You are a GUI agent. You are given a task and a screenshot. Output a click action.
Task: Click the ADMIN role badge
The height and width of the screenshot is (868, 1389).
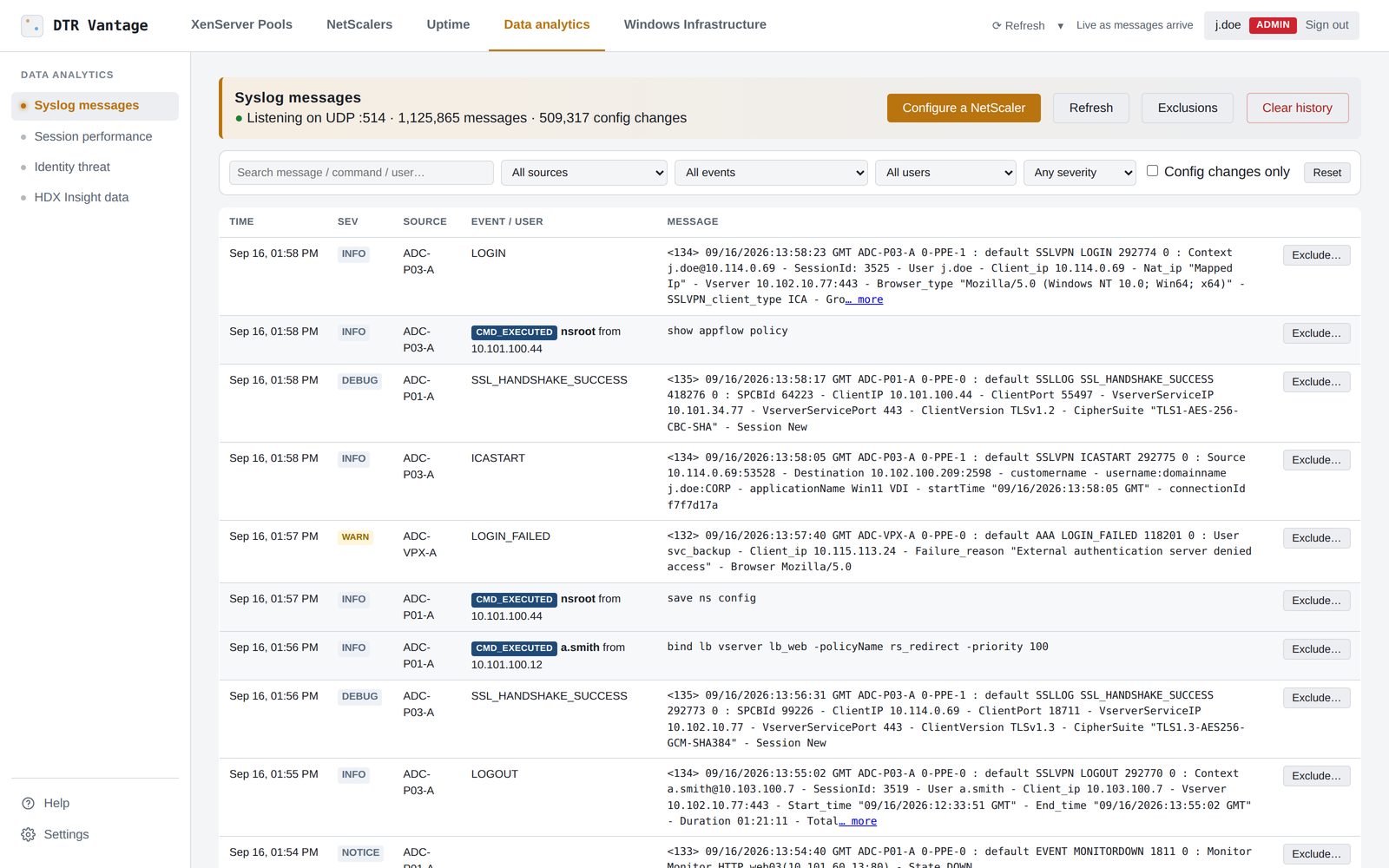(x=1273, y=25)
